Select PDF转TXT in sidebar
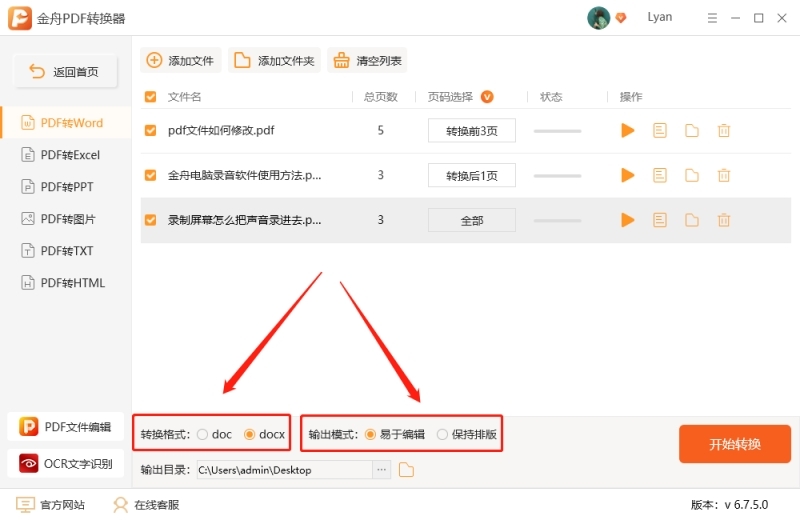 pyautogui.click(x=66, y=251)
